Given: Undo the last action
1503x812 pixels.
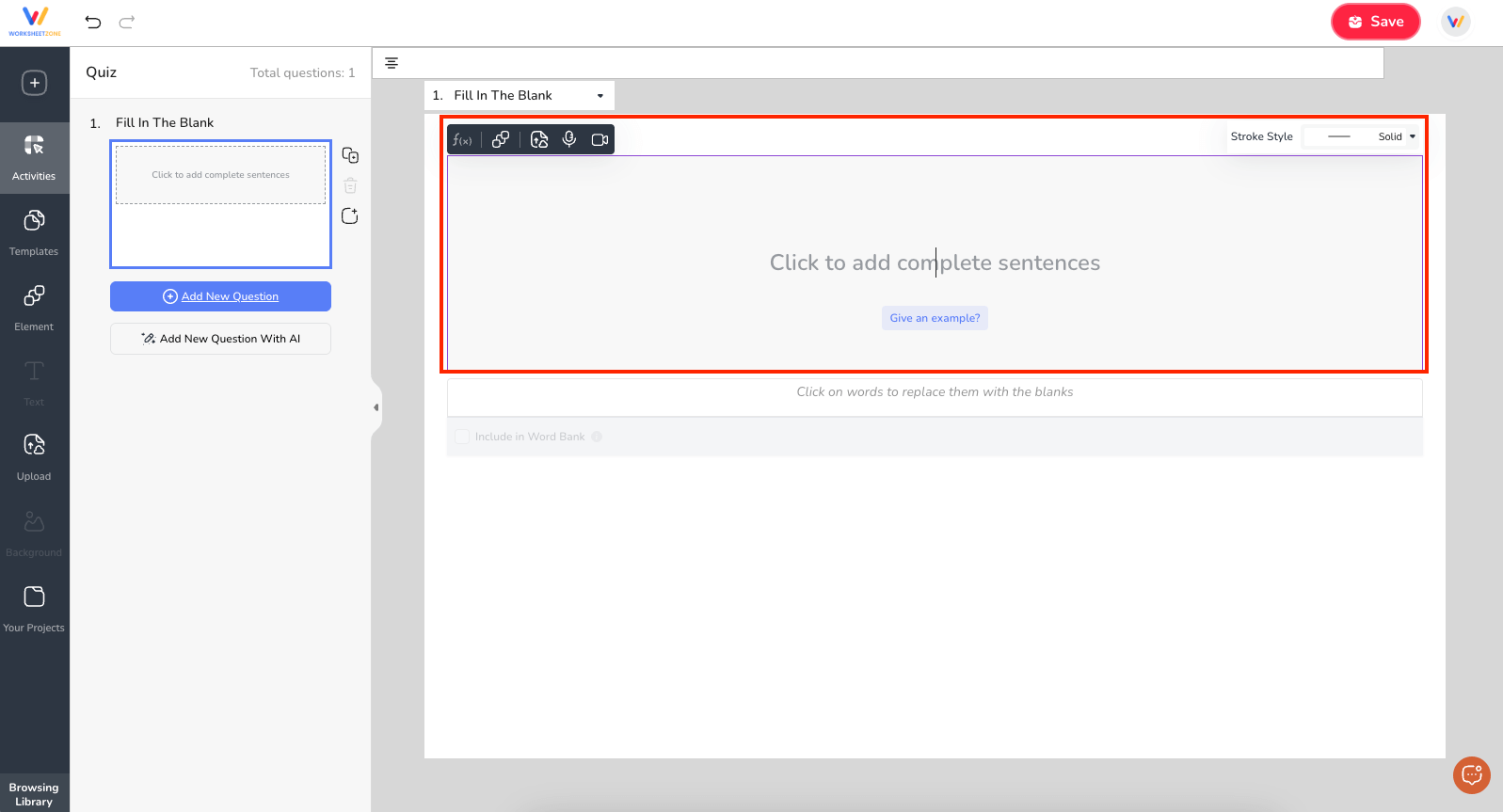Looking at the screenshot, I should [x=93, y=22].
